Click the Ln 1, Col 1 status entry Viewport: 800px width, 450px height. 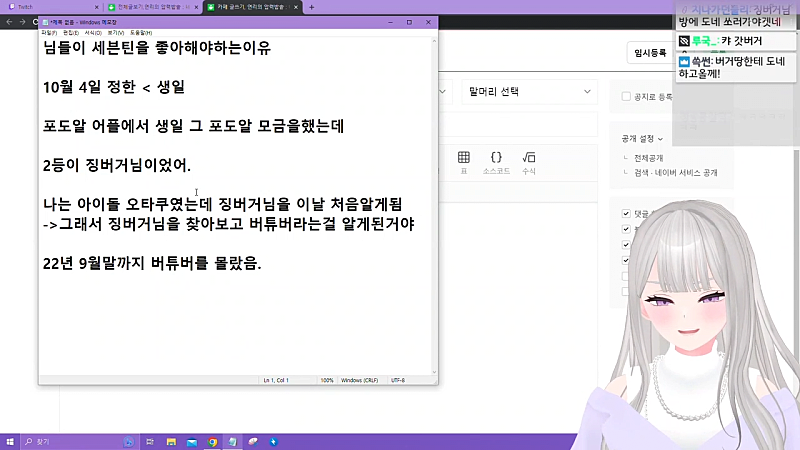pyautogui.click(x=276, y=380)
